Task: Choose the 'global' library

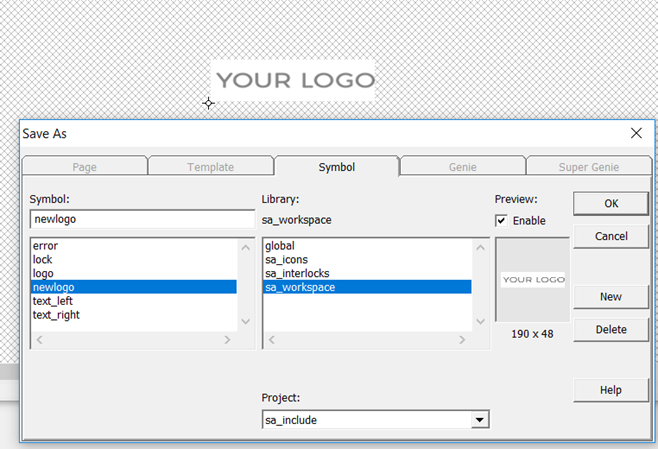Action: 280,245
